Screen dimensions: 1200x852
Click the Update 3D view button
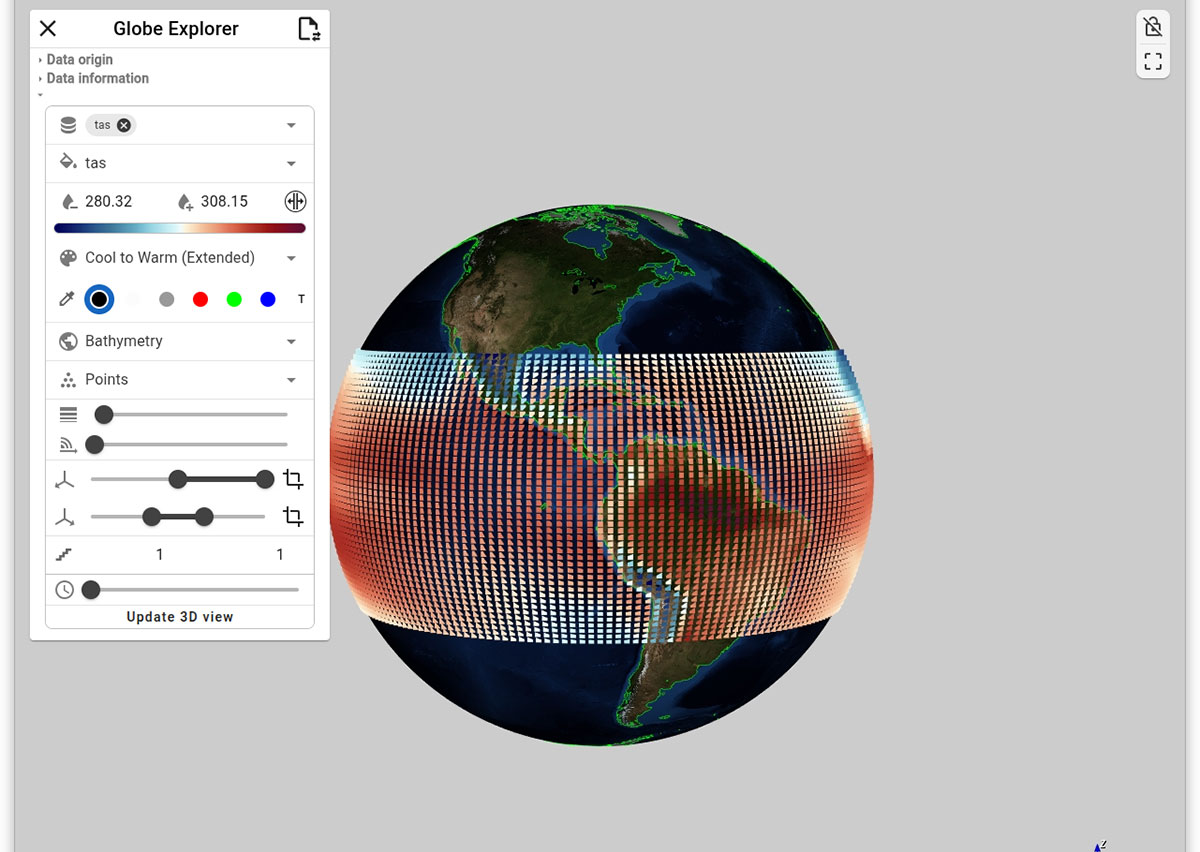pyautogui.click(x=179, y=616)
